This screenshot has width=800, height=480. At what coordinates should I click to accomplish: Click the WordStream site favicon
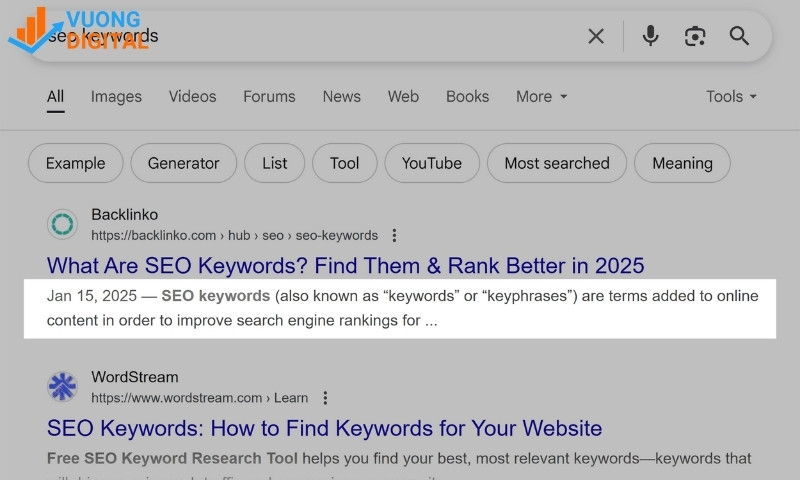[x=62, y=386]
